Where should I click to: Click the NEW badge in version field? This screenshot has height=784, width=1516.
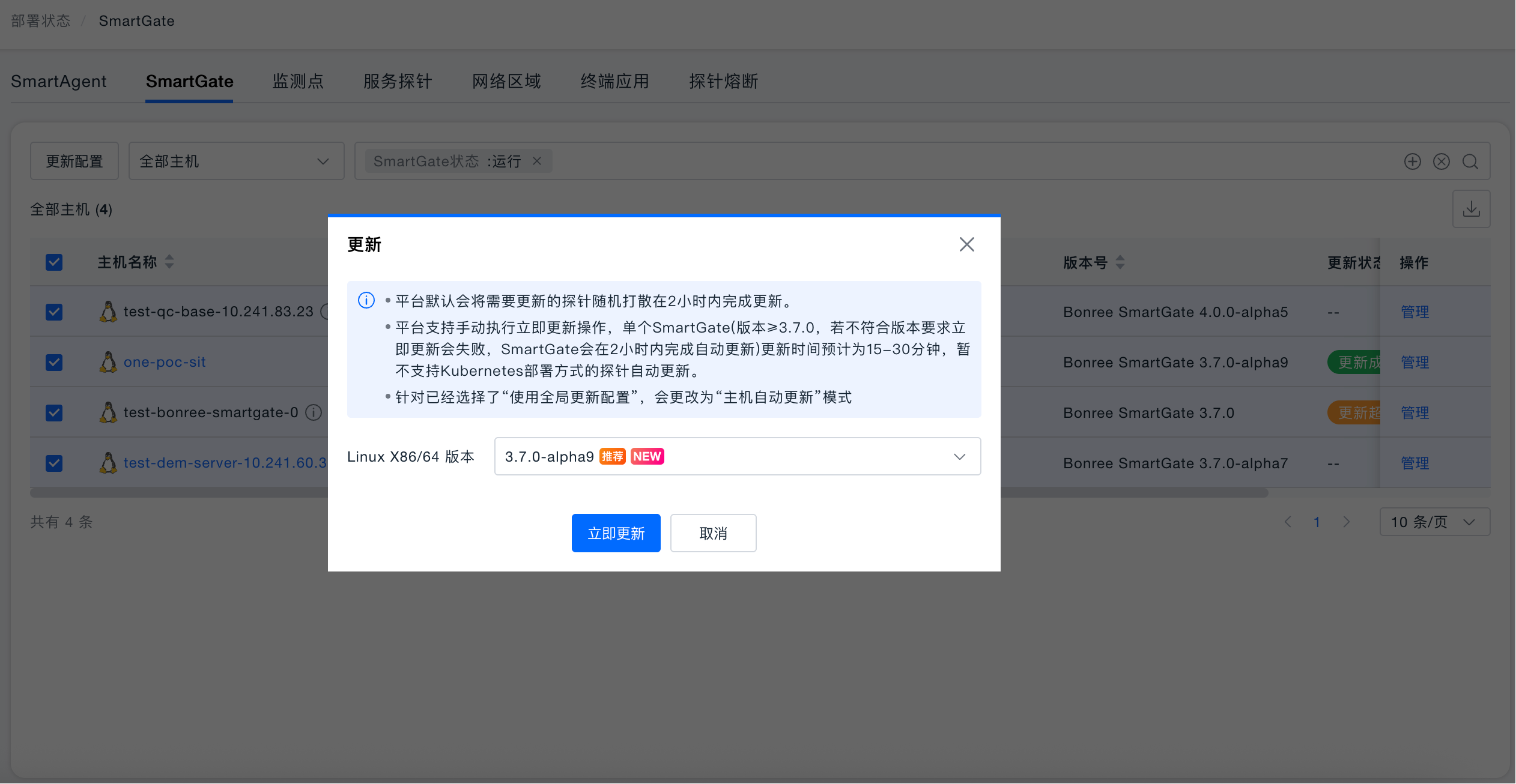[647, 456]
